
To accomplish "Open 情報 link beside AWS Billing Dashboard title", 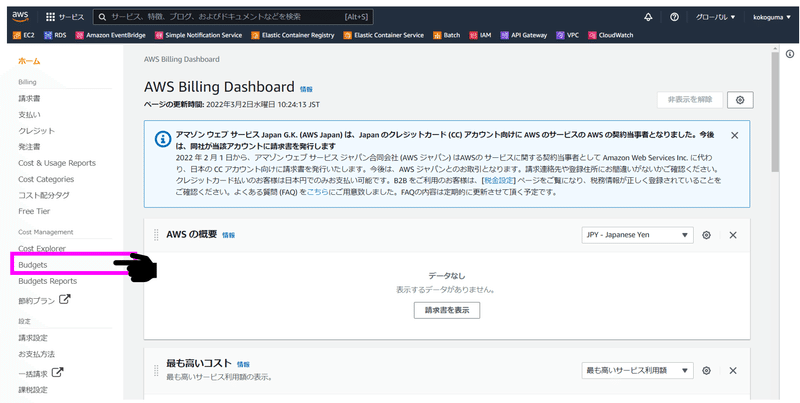I will point(306,89).
